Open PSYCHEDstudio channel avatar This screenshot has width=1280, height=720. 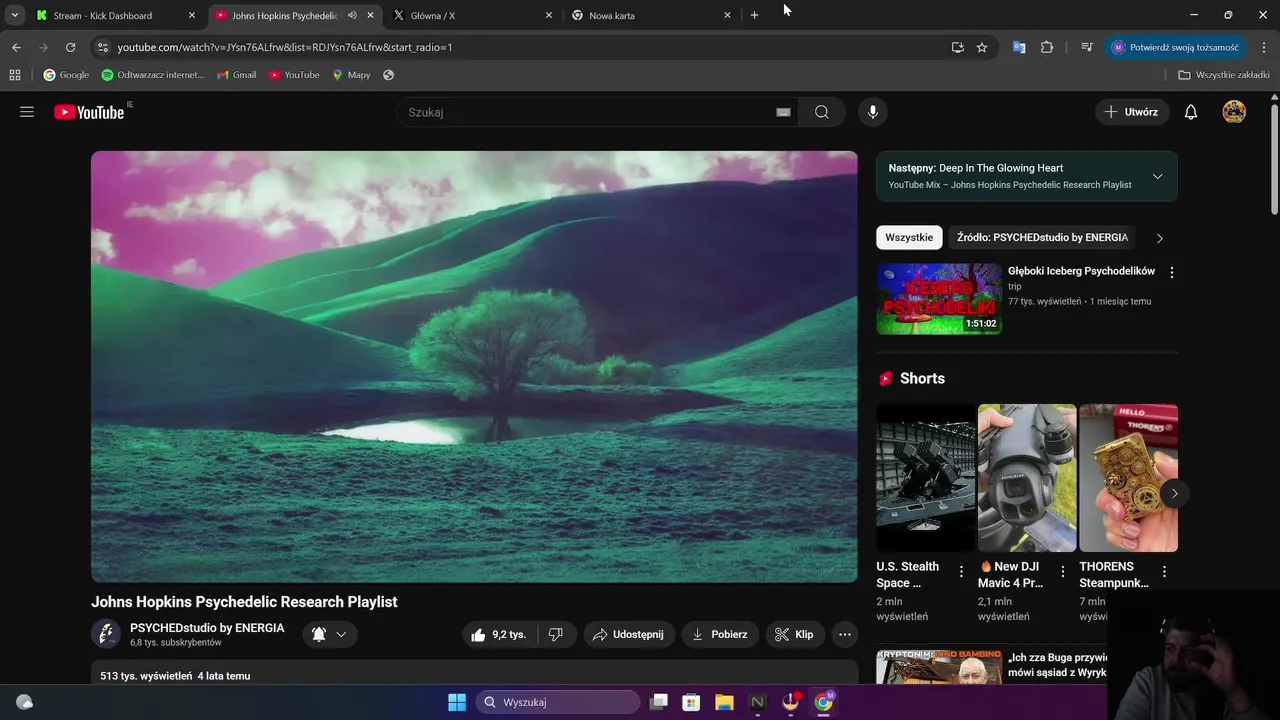click(x=106, y=634)
